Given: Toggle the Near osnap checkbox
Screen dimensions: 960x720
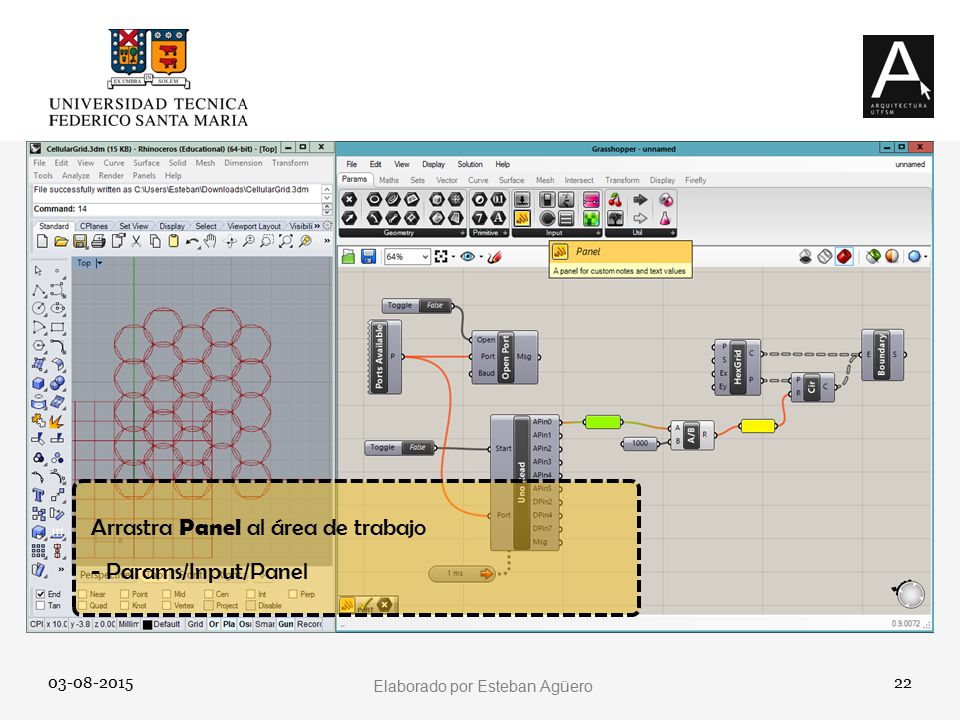Looking at the screenshot, I should click(83, 594).
